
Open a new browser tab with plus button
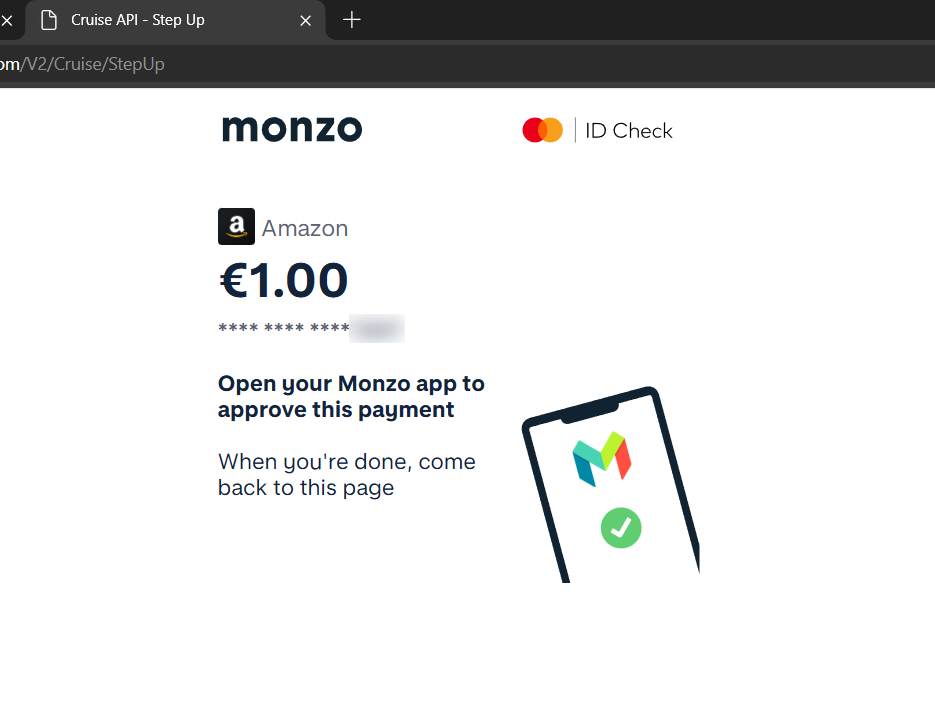[351, 20]
